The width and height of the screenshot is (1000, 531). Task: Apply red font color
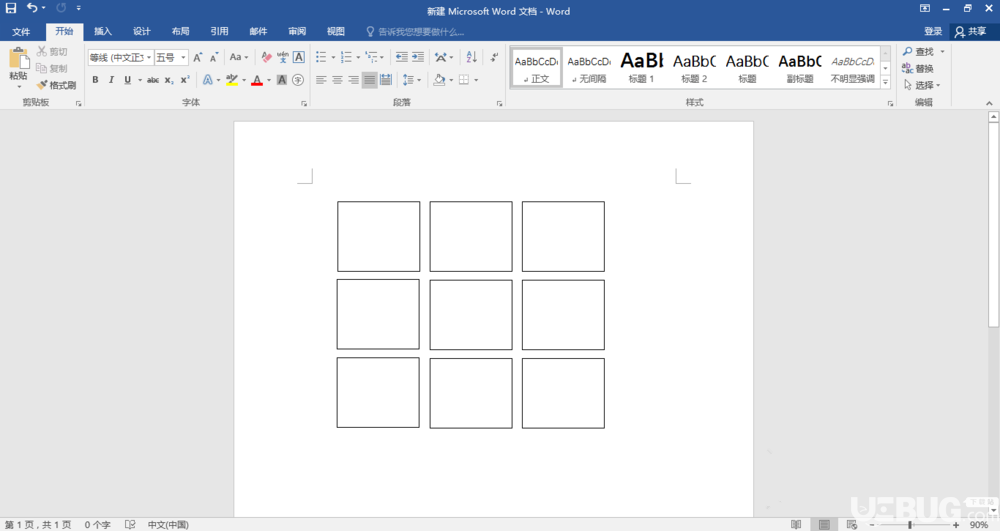[257, 80]
